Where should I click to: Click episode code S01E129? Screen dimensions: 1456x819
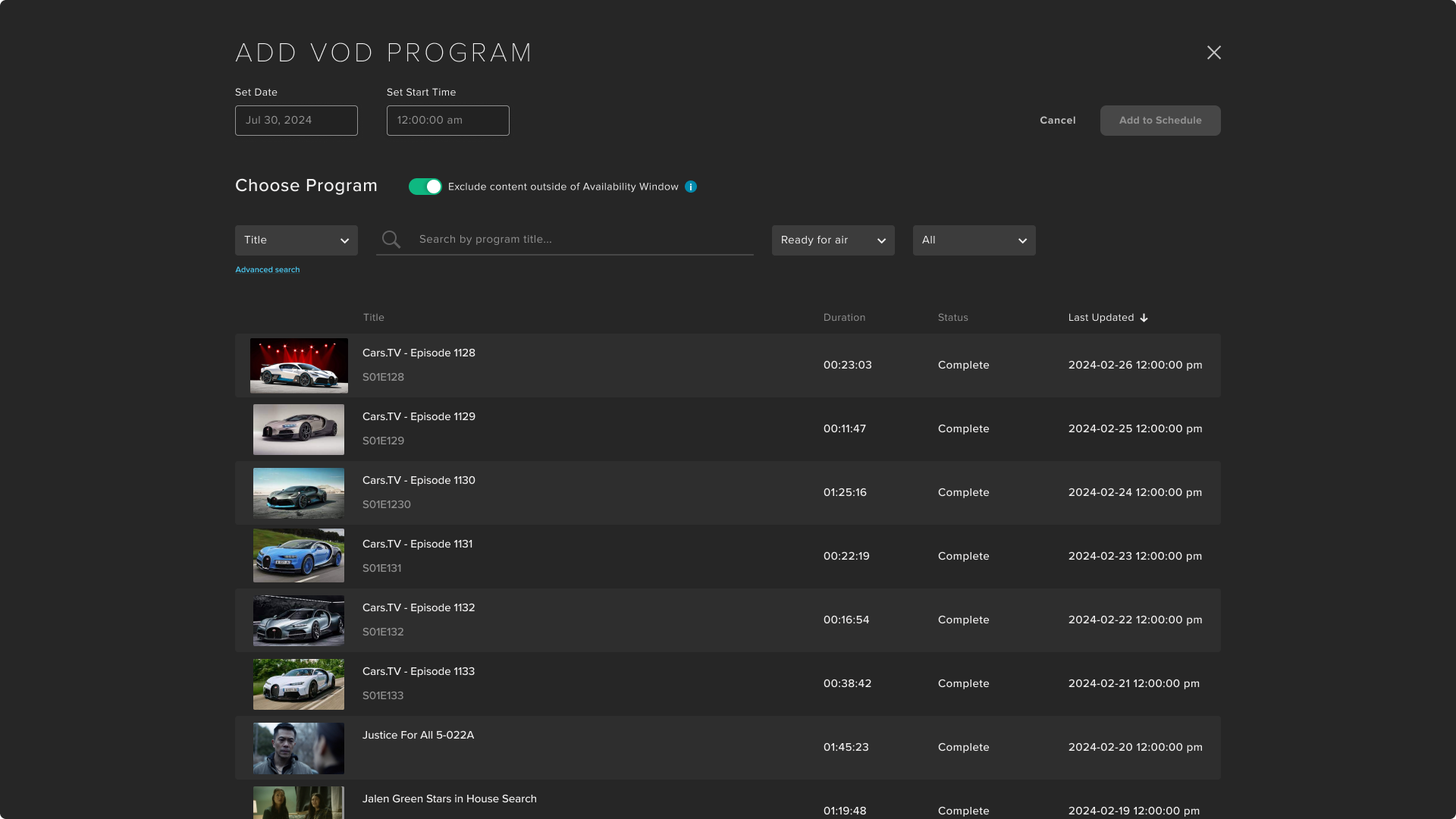click(383, 441)
